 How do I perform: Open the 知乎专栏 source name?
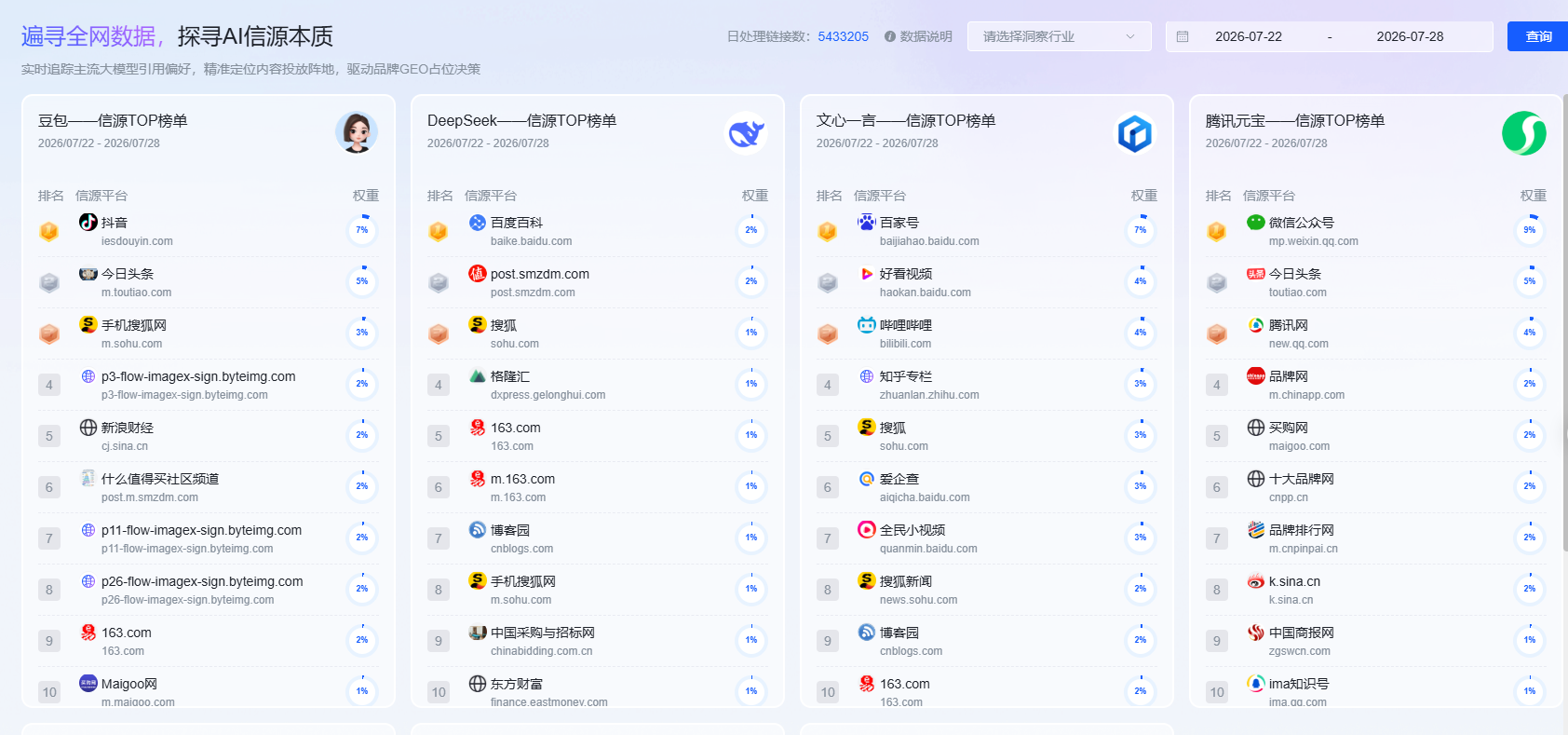(906, 376)
